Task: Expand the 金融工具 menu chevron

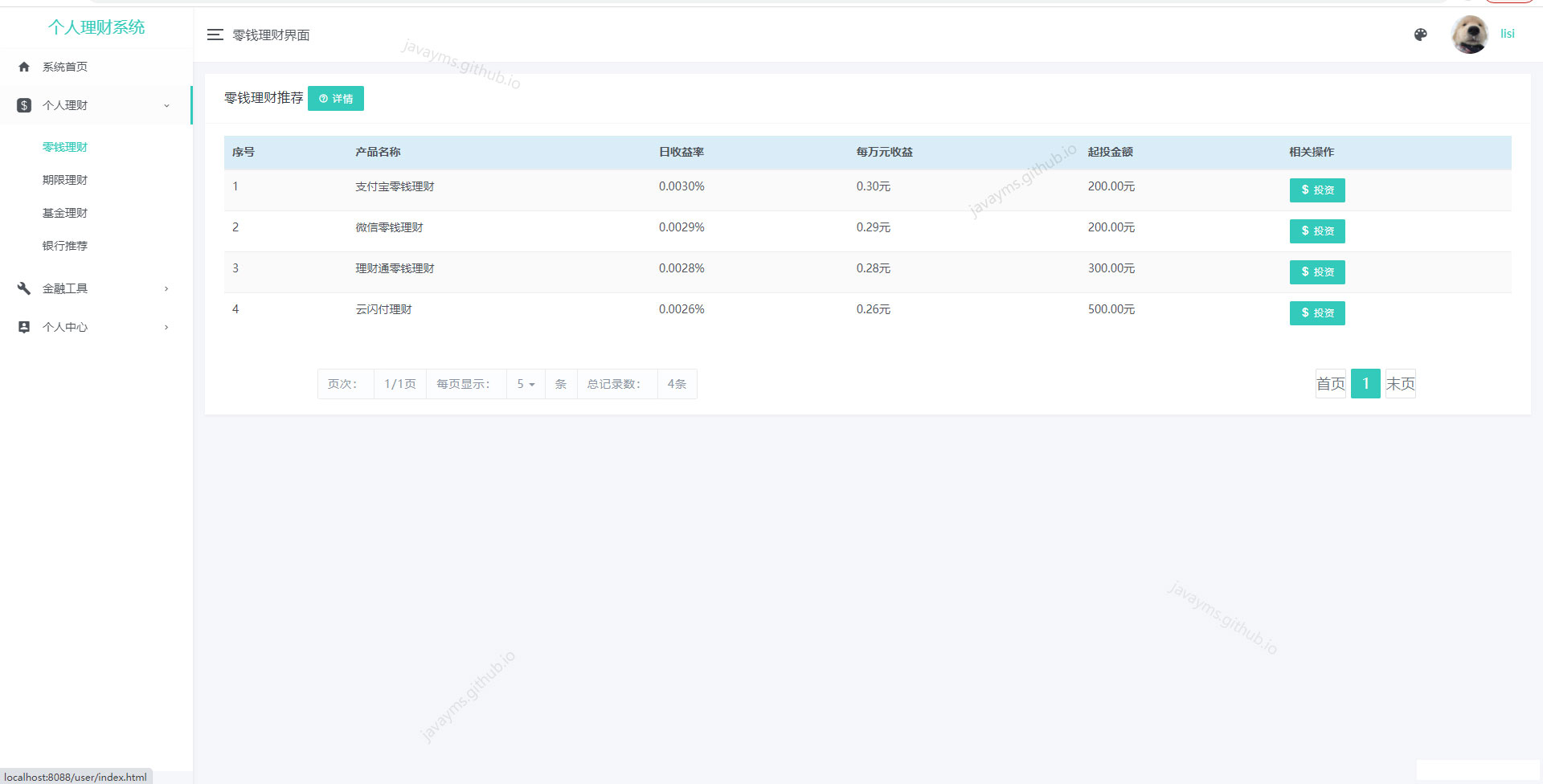Action: point(166,288)
